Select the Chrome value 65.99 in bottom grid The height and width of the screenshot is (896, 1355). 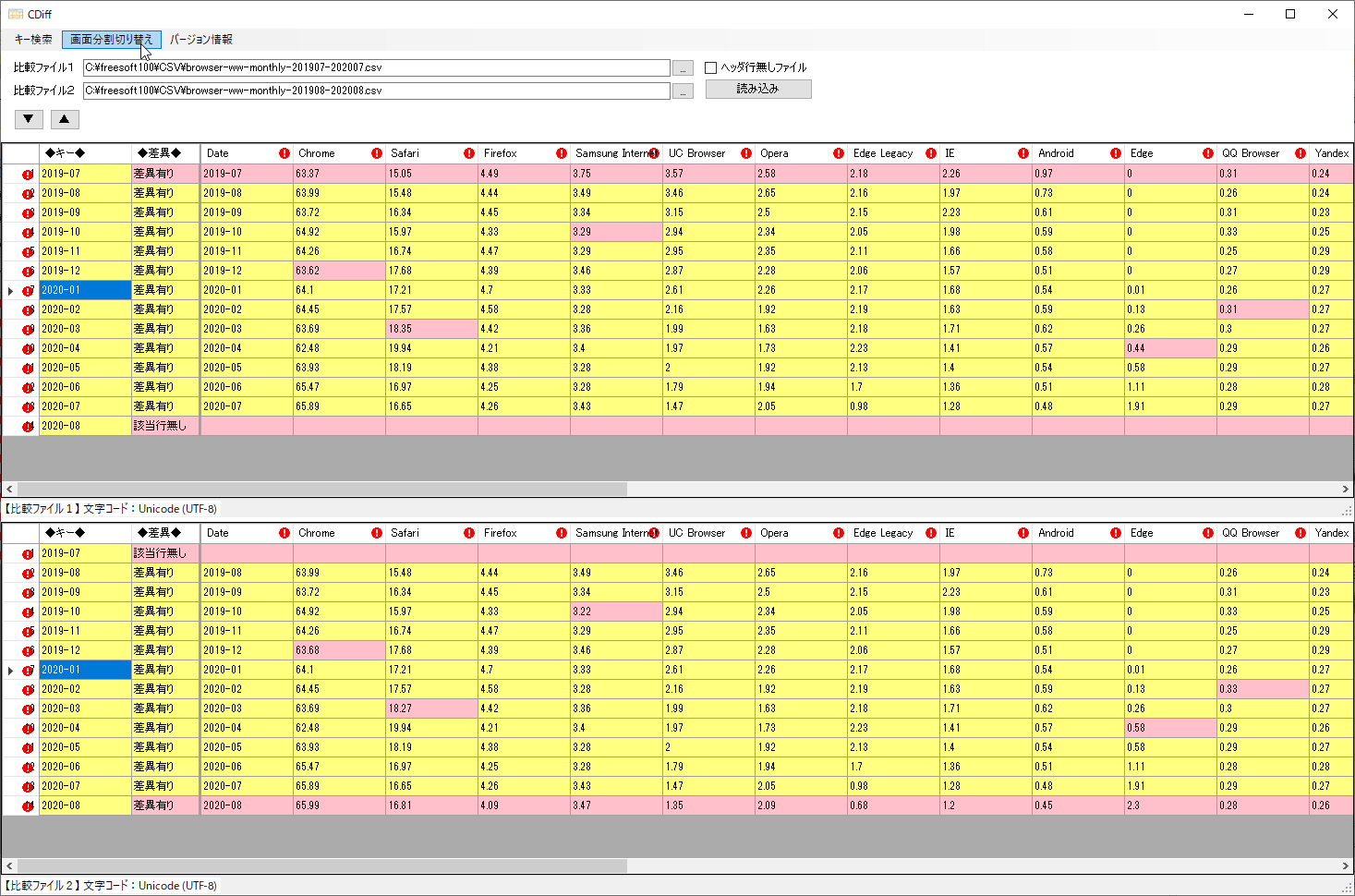point(339,805)
